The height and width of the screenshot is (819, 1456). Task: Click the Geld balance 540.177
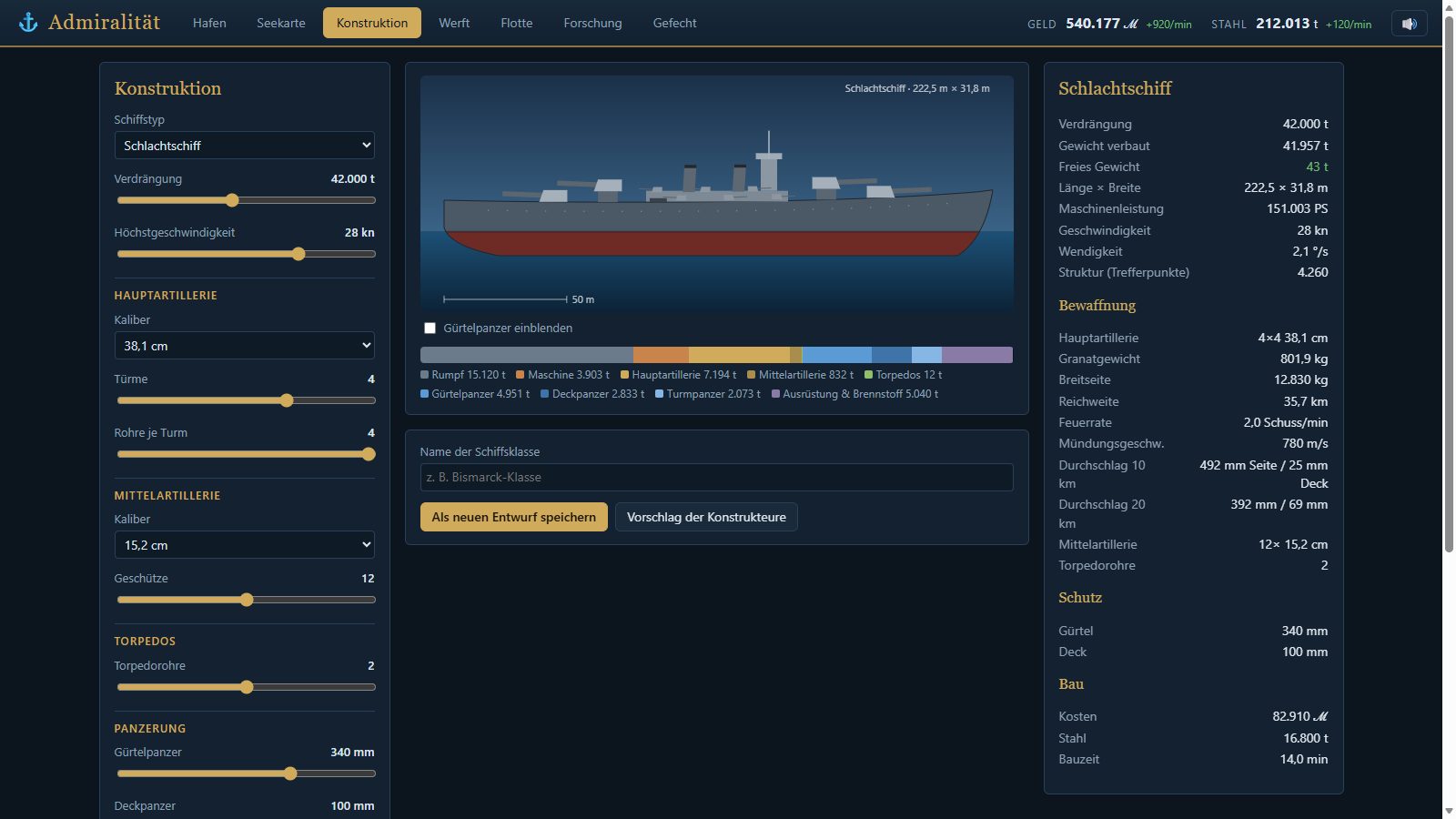click(1102, 24)
